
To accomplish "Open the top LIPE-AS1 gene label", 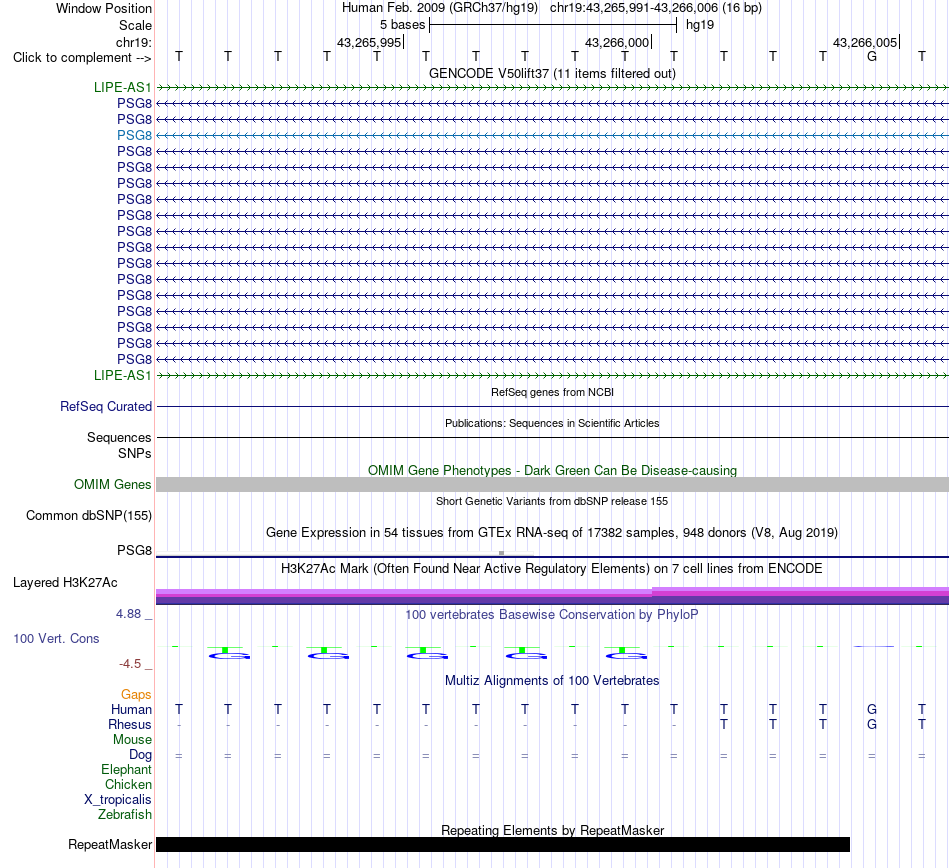I will point(122,87).
